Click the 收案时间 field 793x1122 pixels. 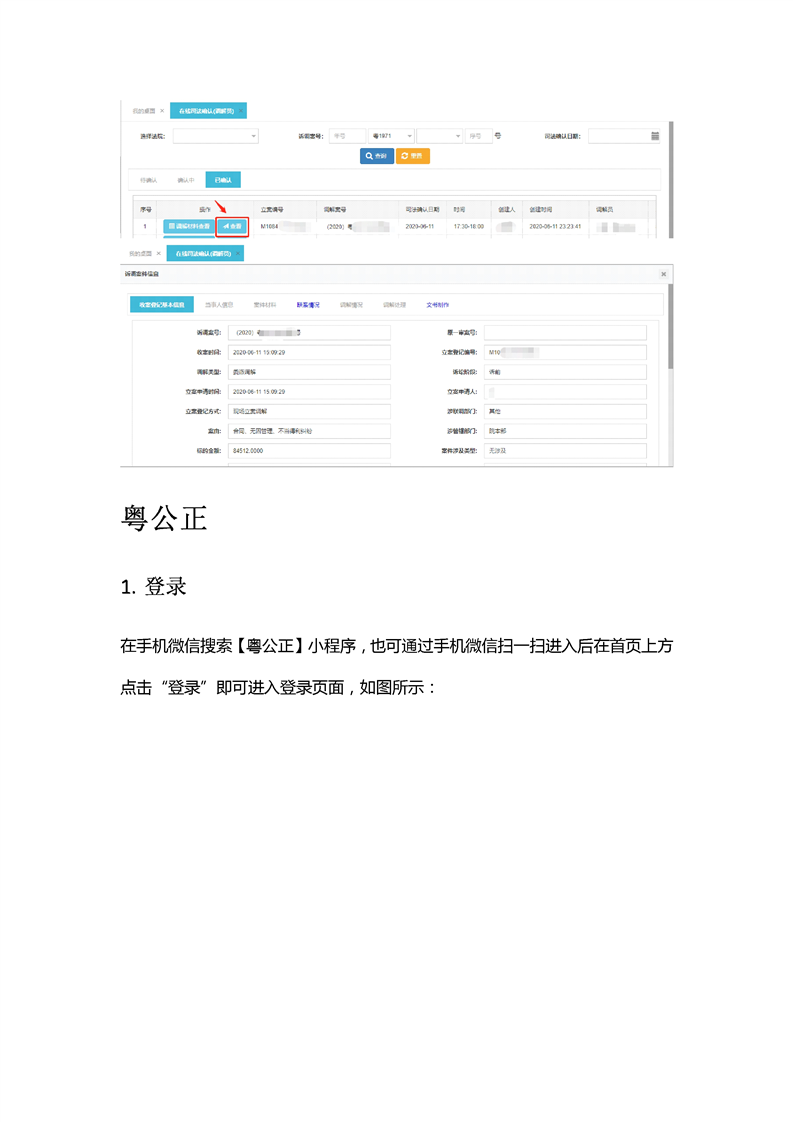click(309, 352)
